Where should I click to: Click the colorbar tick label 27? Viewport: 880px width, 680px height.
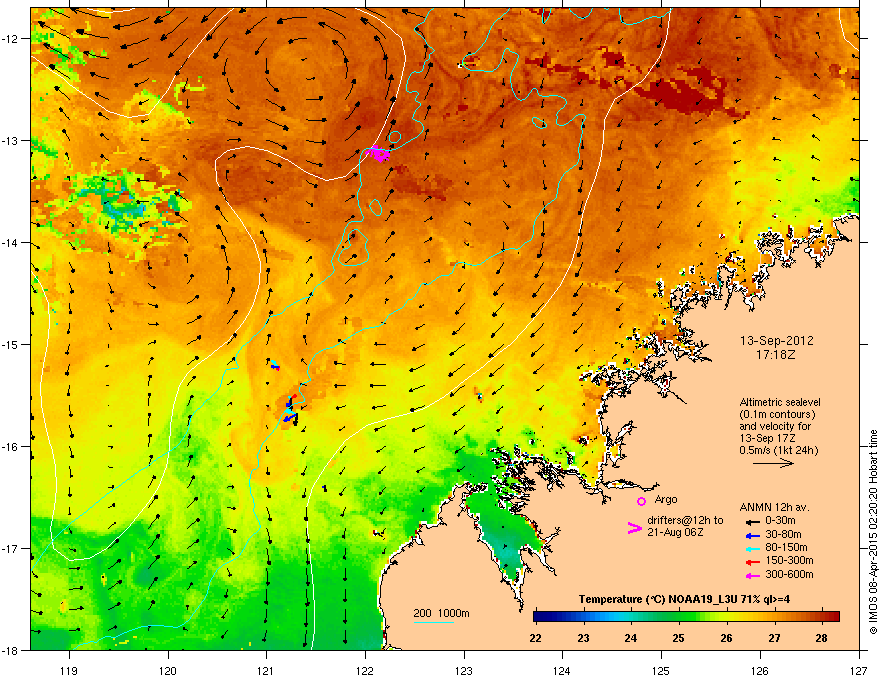(x=774, y=638)
